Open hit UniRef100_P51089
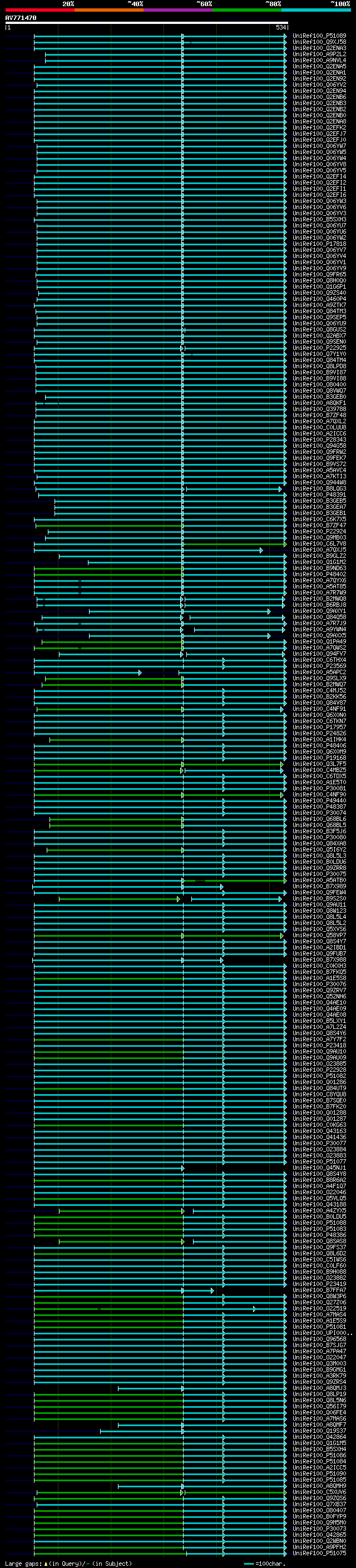This screenshot has height=1568, width=356. pyautogui.click(x=319, y=36)
